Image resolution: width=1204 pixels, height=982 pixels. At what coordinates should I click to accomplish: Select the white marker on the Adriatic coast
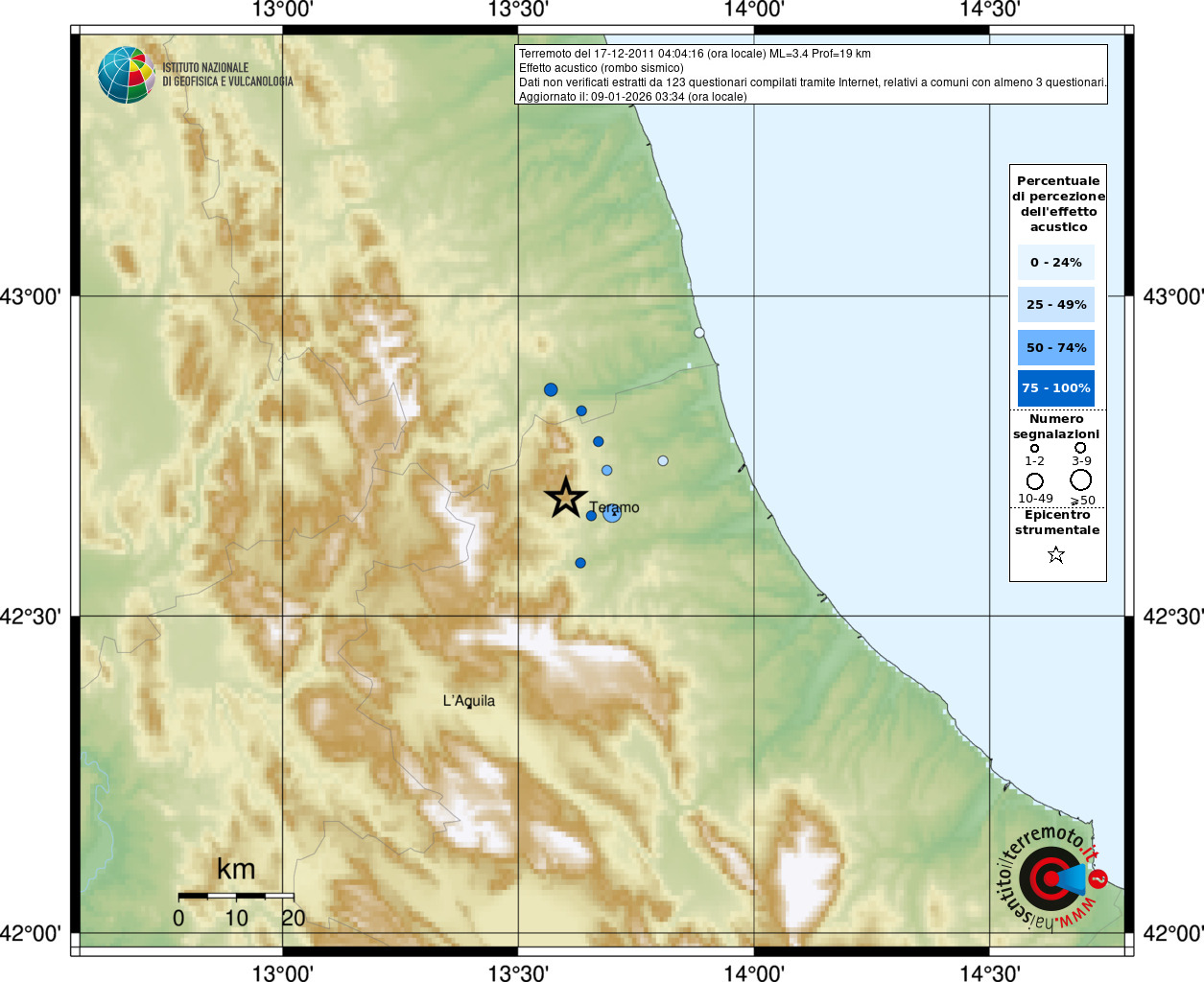point(699,333)
